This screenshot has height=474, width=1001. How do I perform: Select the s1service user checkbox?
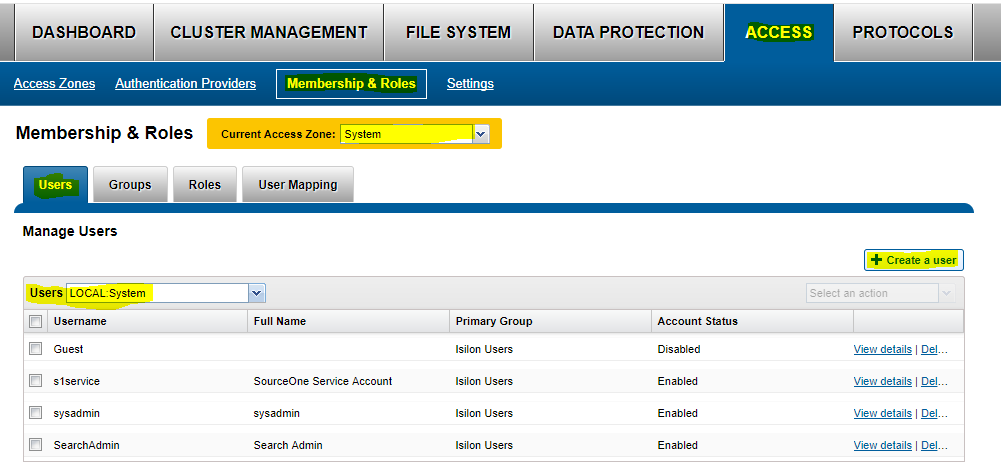coord(36,381)
